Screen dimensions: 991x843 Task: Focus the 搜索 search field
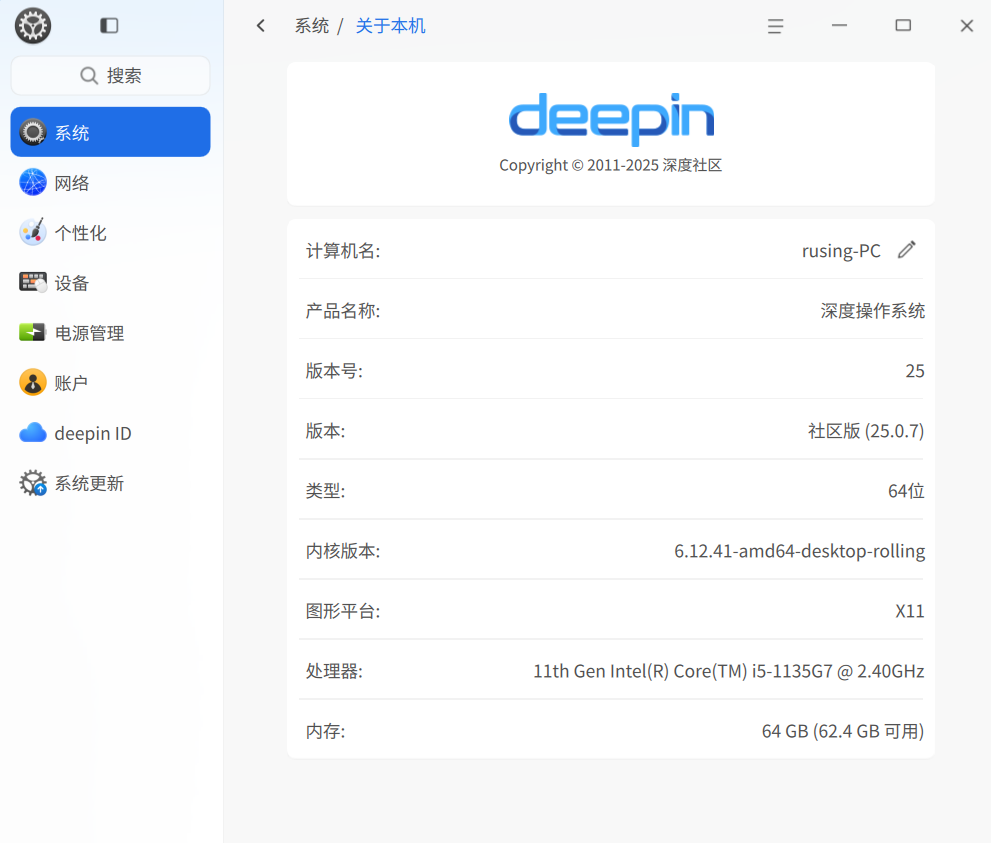click(x=111, y=76)
